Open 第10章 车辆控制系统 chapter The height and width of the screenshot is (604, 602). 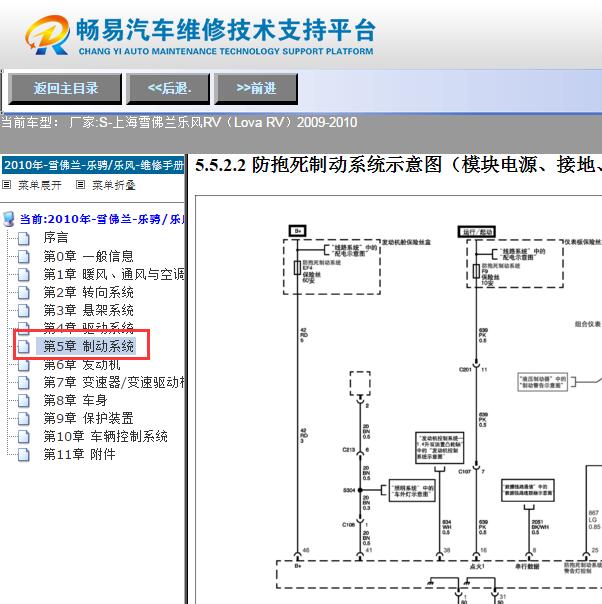pyautogui.click(x=105, y=436)
